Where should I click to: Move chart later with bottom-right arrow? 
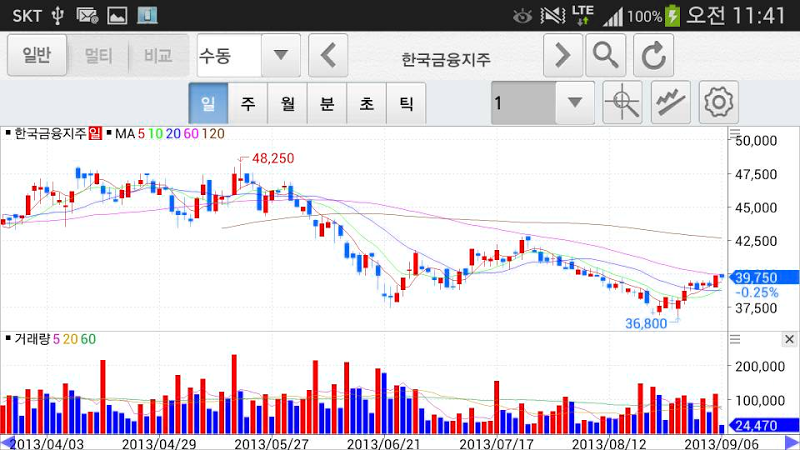coord(791,443)
